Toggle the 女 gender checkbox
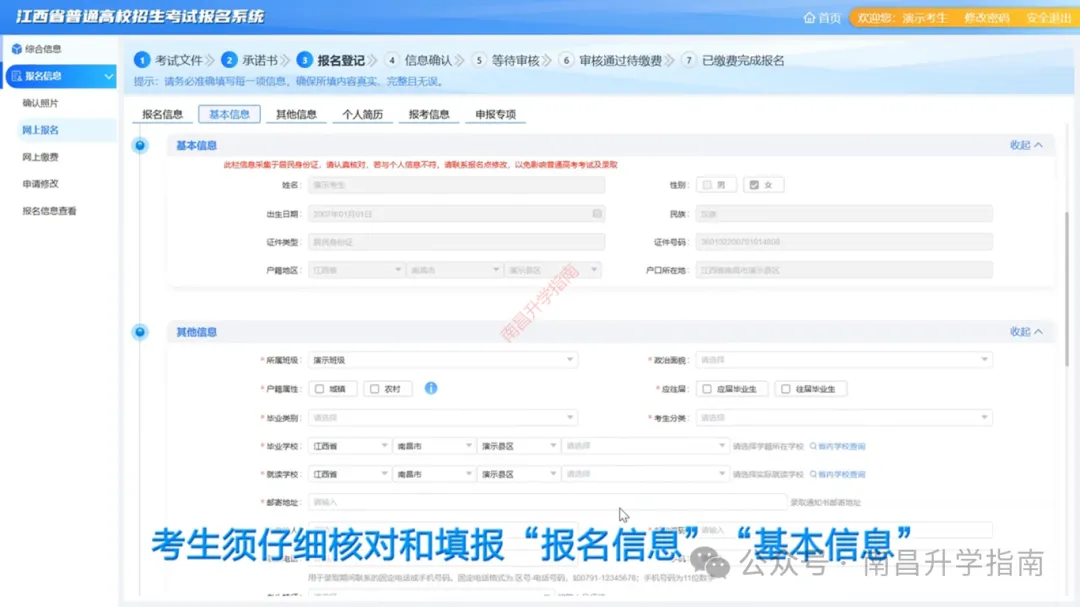Viewport: 1080px width, 607px height. tap(754, 185)
